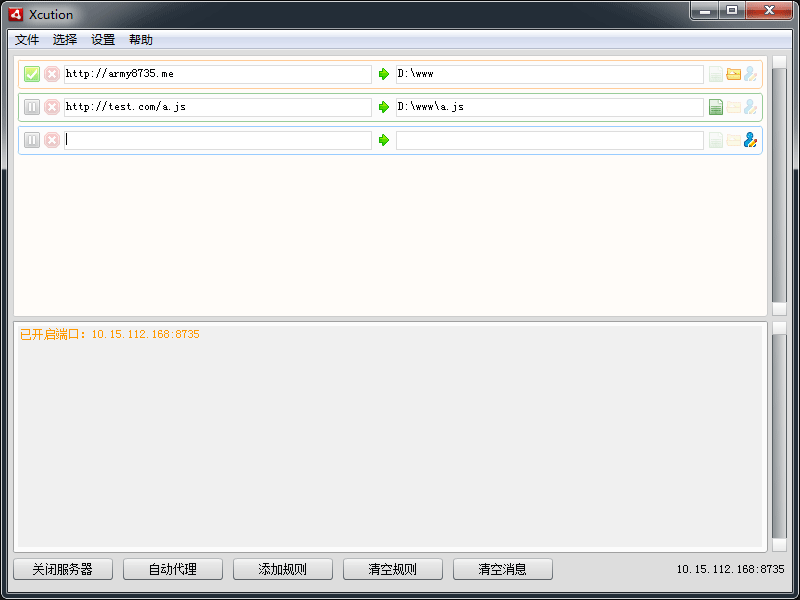Enable the paused test.com/a.js rule
The height and width of the screenshot is (600, 800).
(x=32, y=107)
